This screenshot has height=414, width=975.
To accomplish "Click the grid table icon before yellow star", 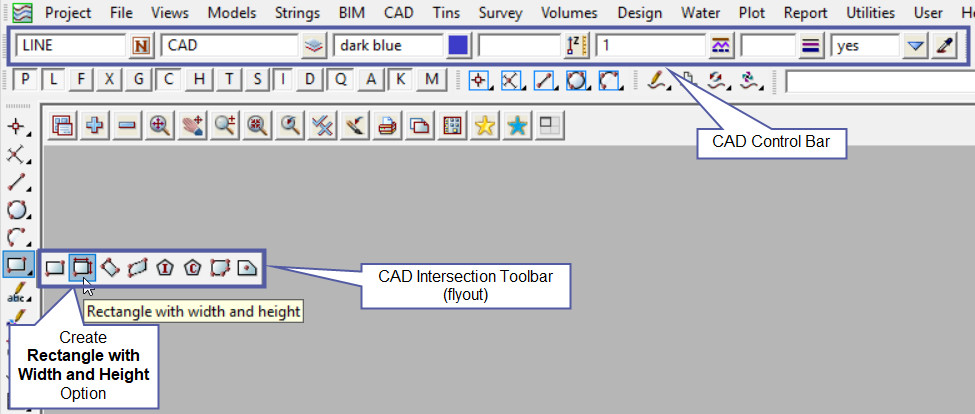I will (x=452, y=126).
